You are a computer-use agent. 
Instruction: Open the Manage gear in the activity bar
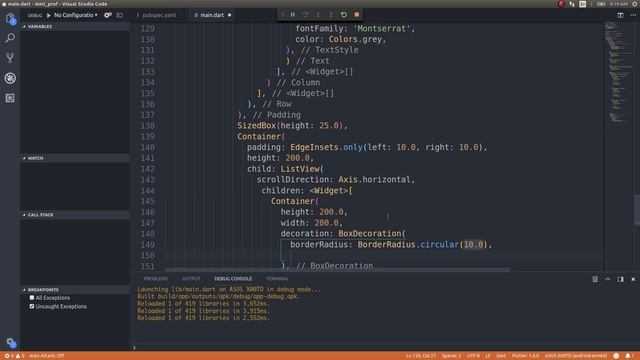coord(11,343)
